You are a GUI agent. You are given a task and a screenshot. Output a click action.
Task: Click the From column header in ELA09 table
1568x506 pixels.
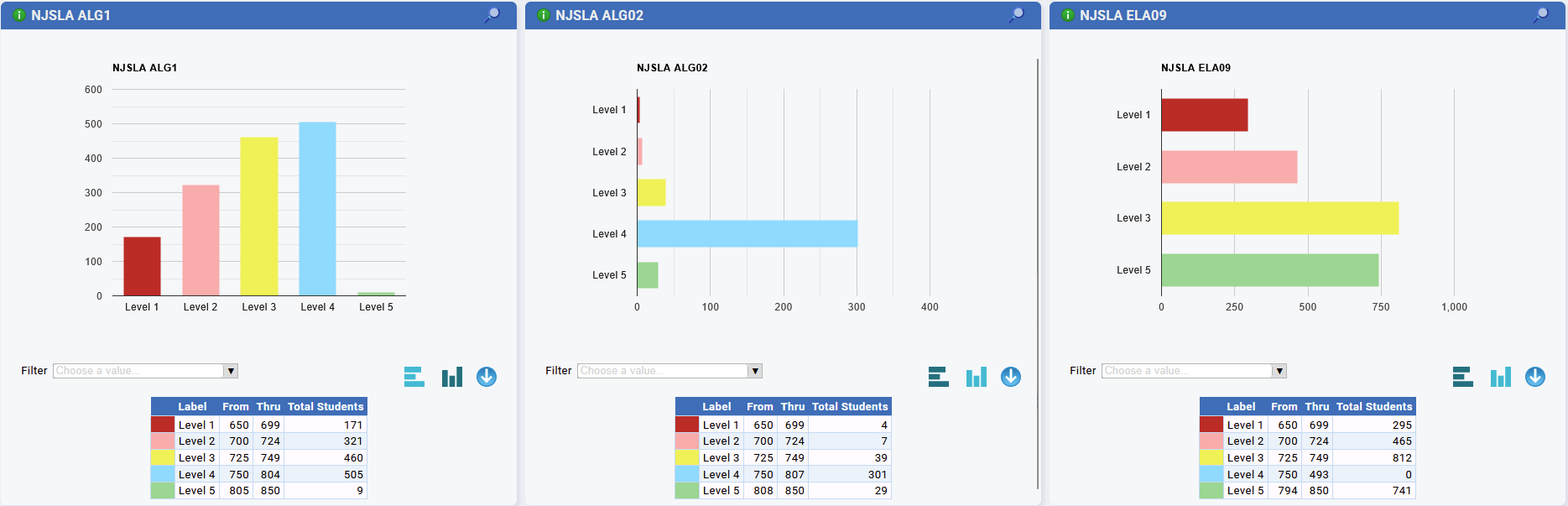1284,407
